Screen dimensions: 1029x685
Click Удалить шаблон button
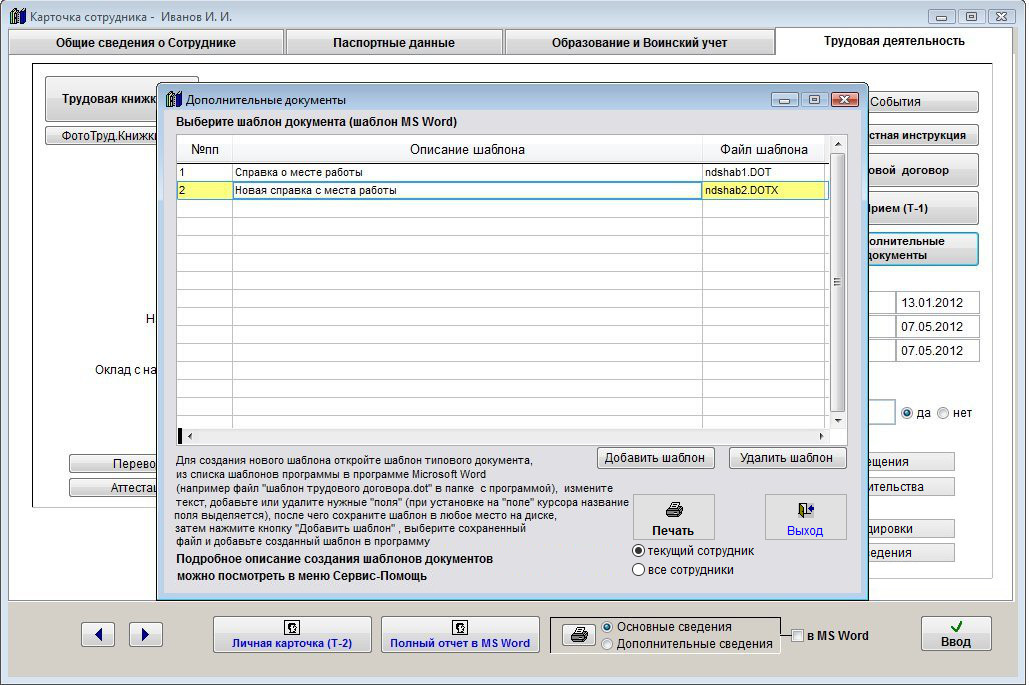[787, 458]
